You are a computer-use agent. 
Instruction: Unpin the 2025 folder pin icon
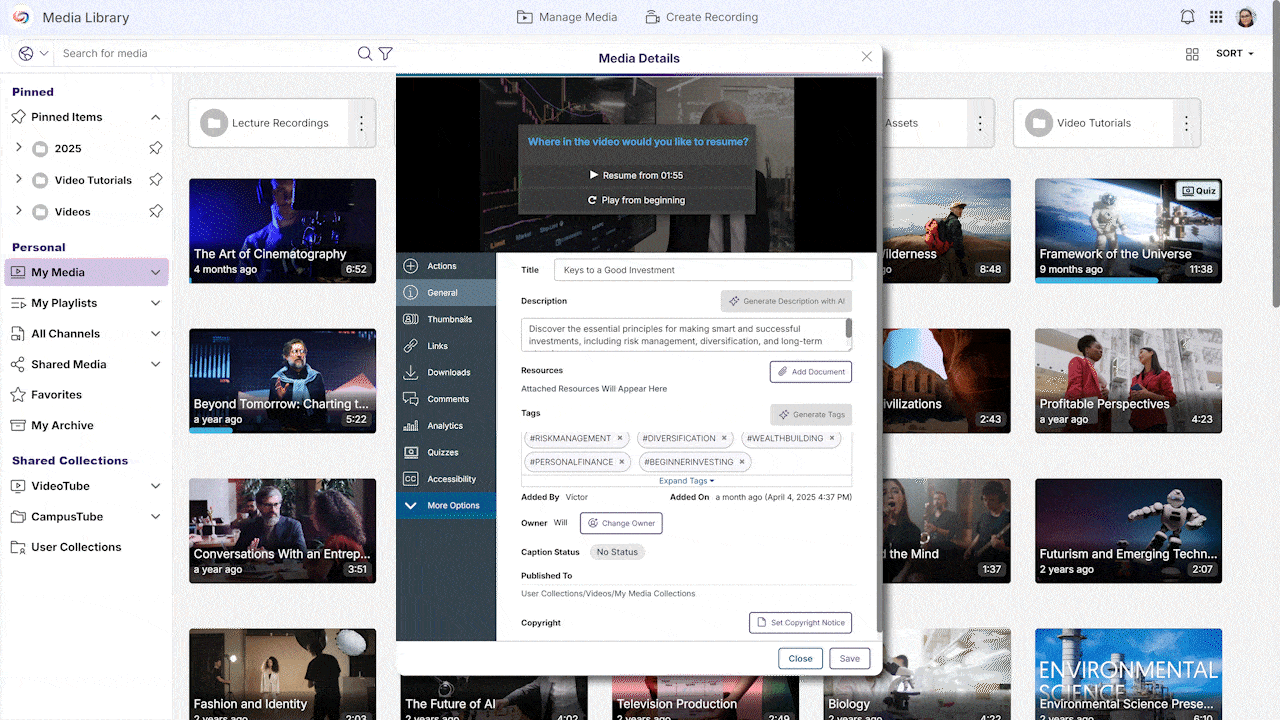155,148
